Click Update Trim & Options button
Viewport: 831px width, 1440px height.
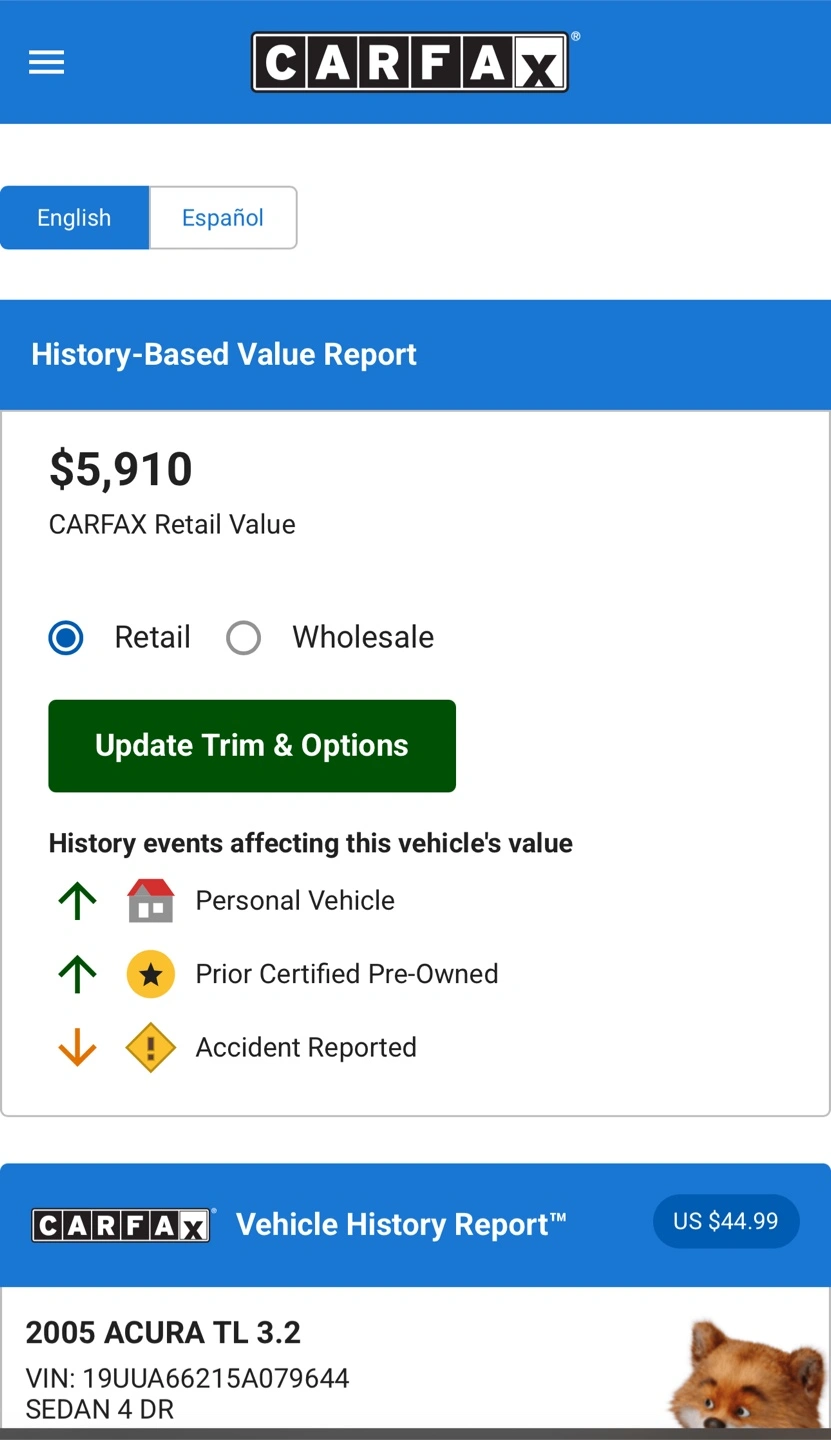pos(252,746)
